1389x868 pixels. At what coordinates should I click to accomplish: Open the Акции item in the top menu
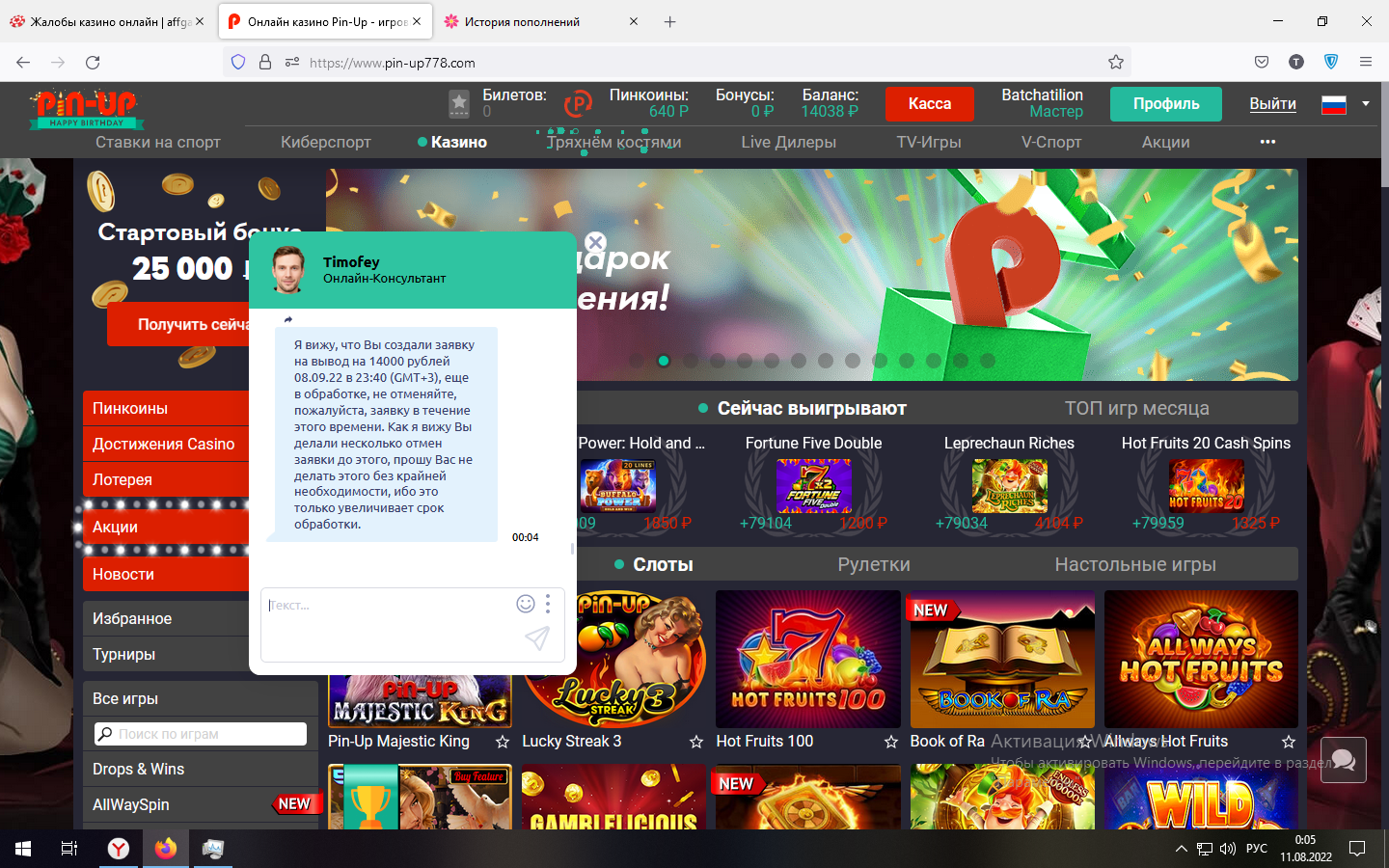pyautogui.click(x=1166, y=142)
